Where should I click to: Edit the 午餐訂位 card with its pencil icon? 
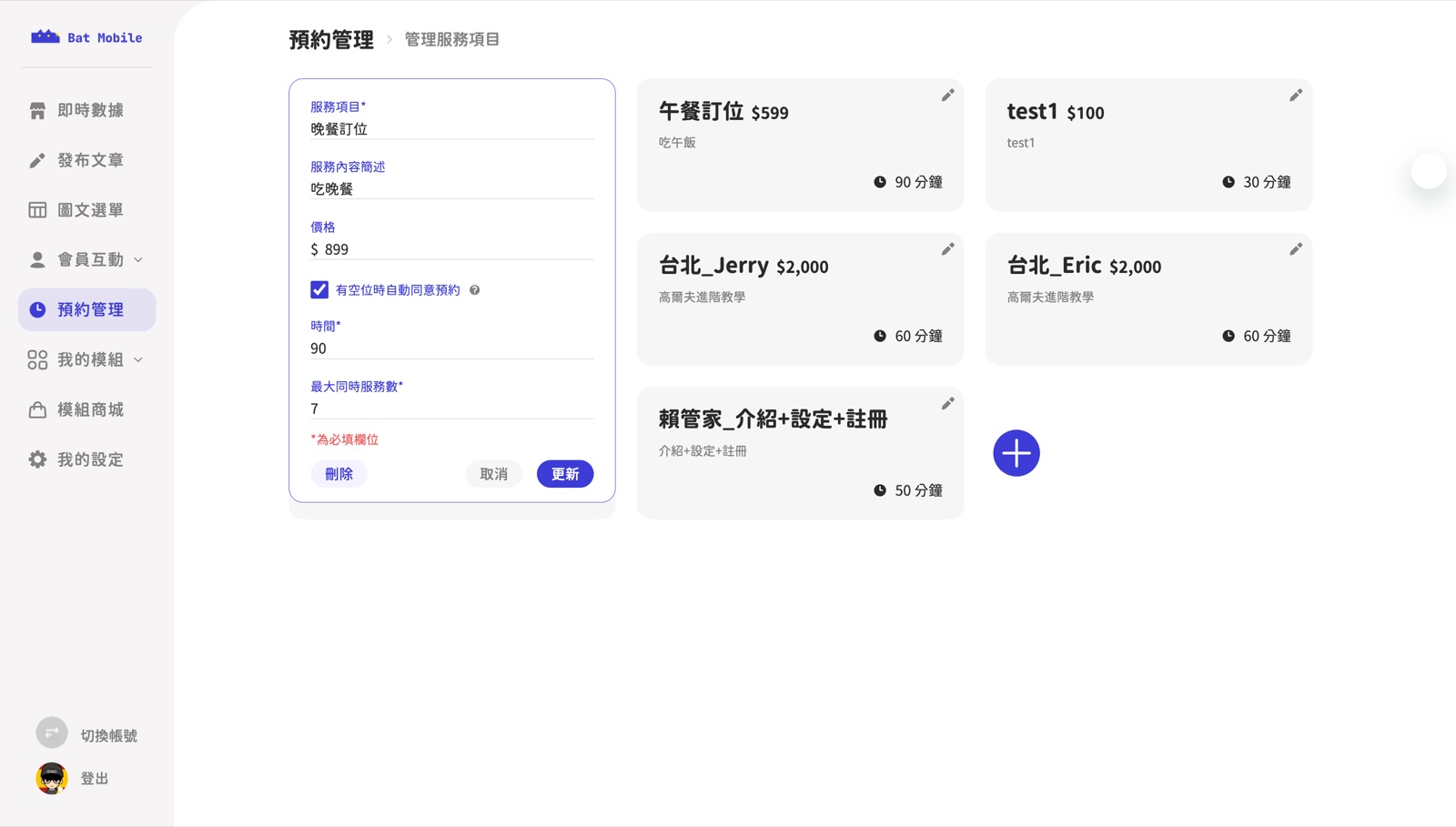coord(947,96)
